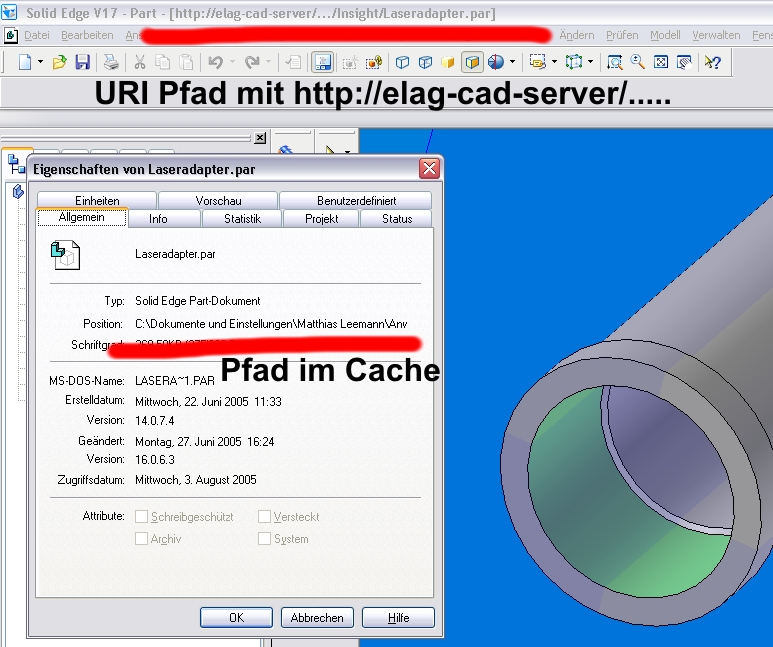
Task: Click the checklist icon after Redo
Action: coord(294,62)
